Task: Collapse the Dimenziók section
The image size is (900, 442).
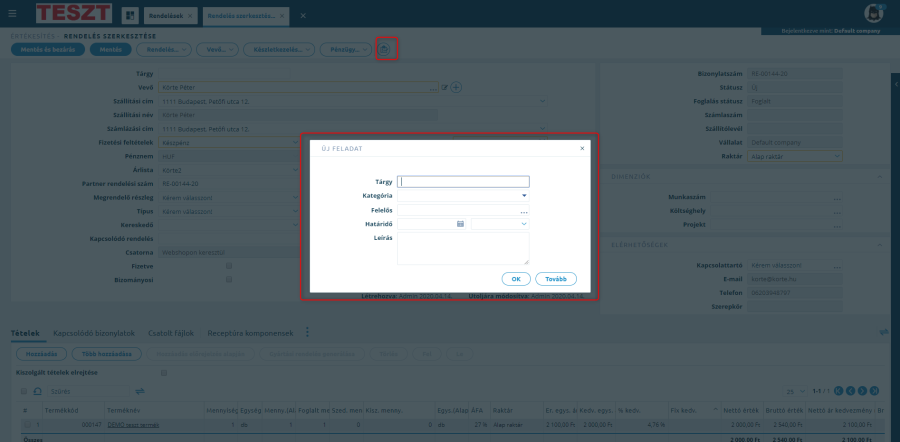Action: tap(879, 177)
